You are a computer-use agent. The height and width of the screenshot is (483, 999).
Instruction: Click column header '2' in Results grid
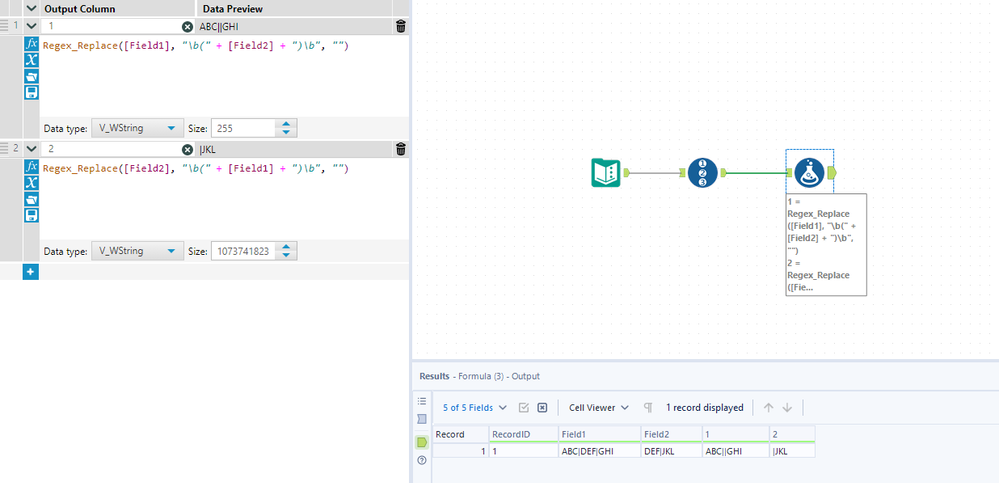[792, 434]
